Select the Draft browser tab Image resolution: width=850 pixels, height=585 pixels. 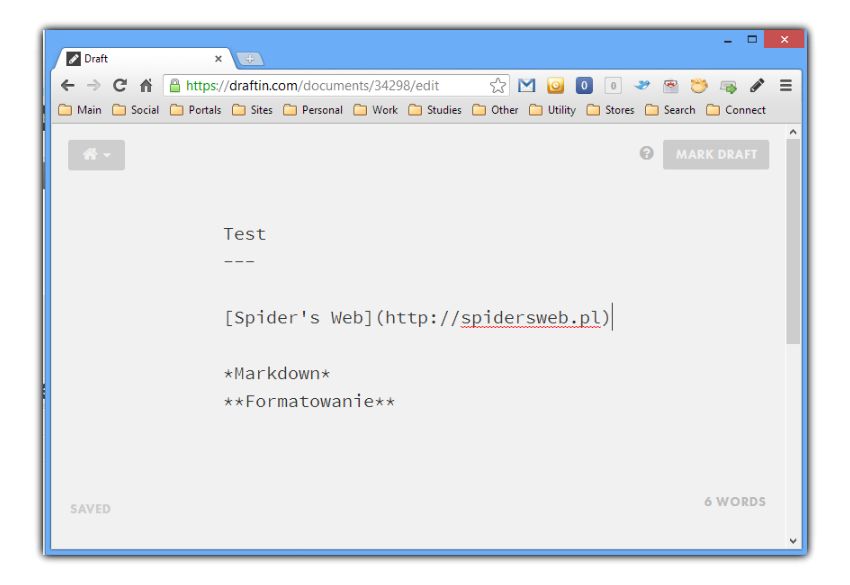pos(144,59)
